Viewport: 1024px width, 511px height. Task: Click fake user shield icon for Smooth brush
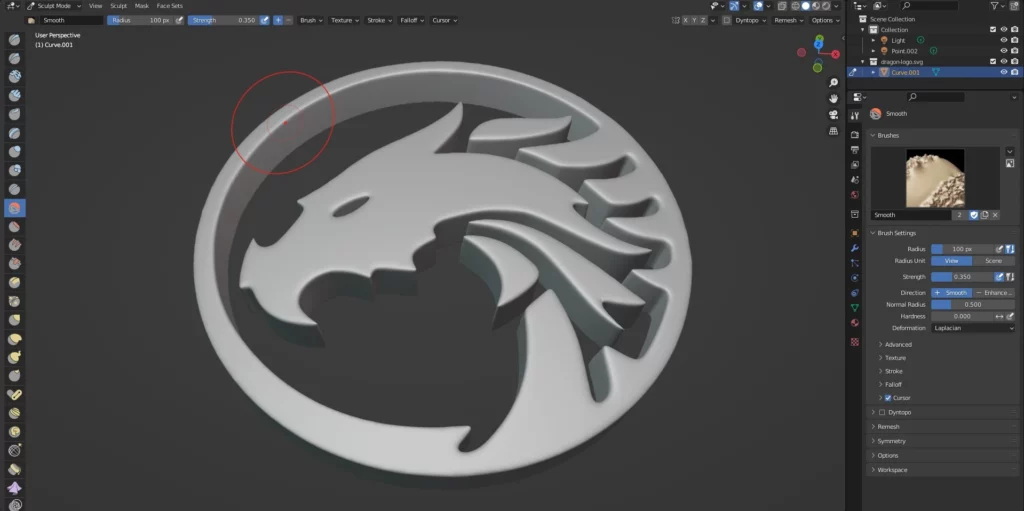[973, 215]
